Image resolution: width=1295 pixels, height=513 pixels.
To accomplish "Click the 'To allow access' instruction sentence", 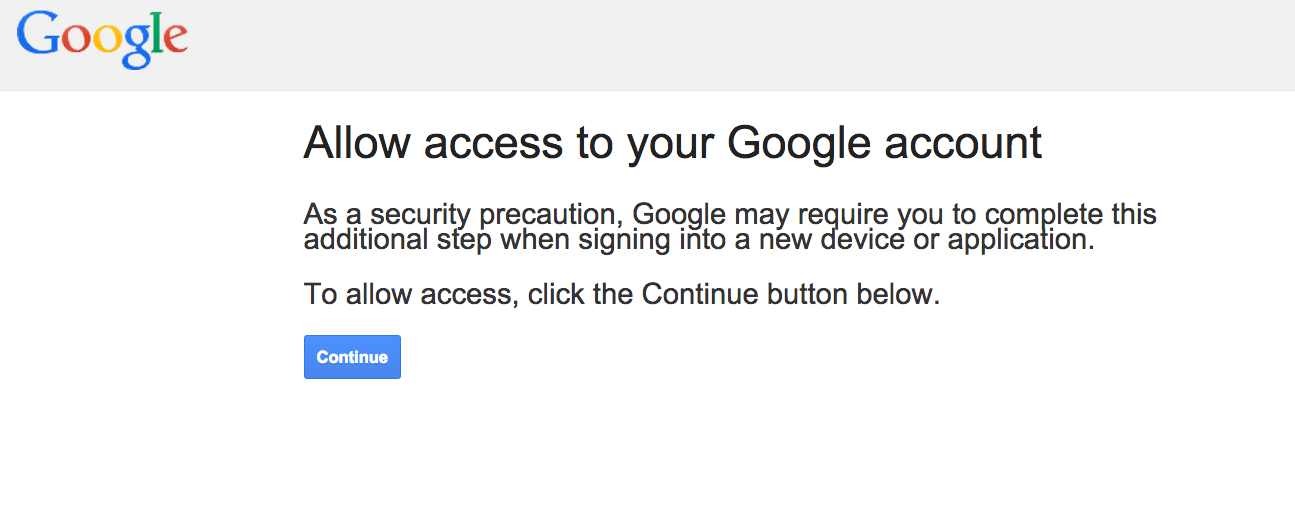I will coord(621,295).
